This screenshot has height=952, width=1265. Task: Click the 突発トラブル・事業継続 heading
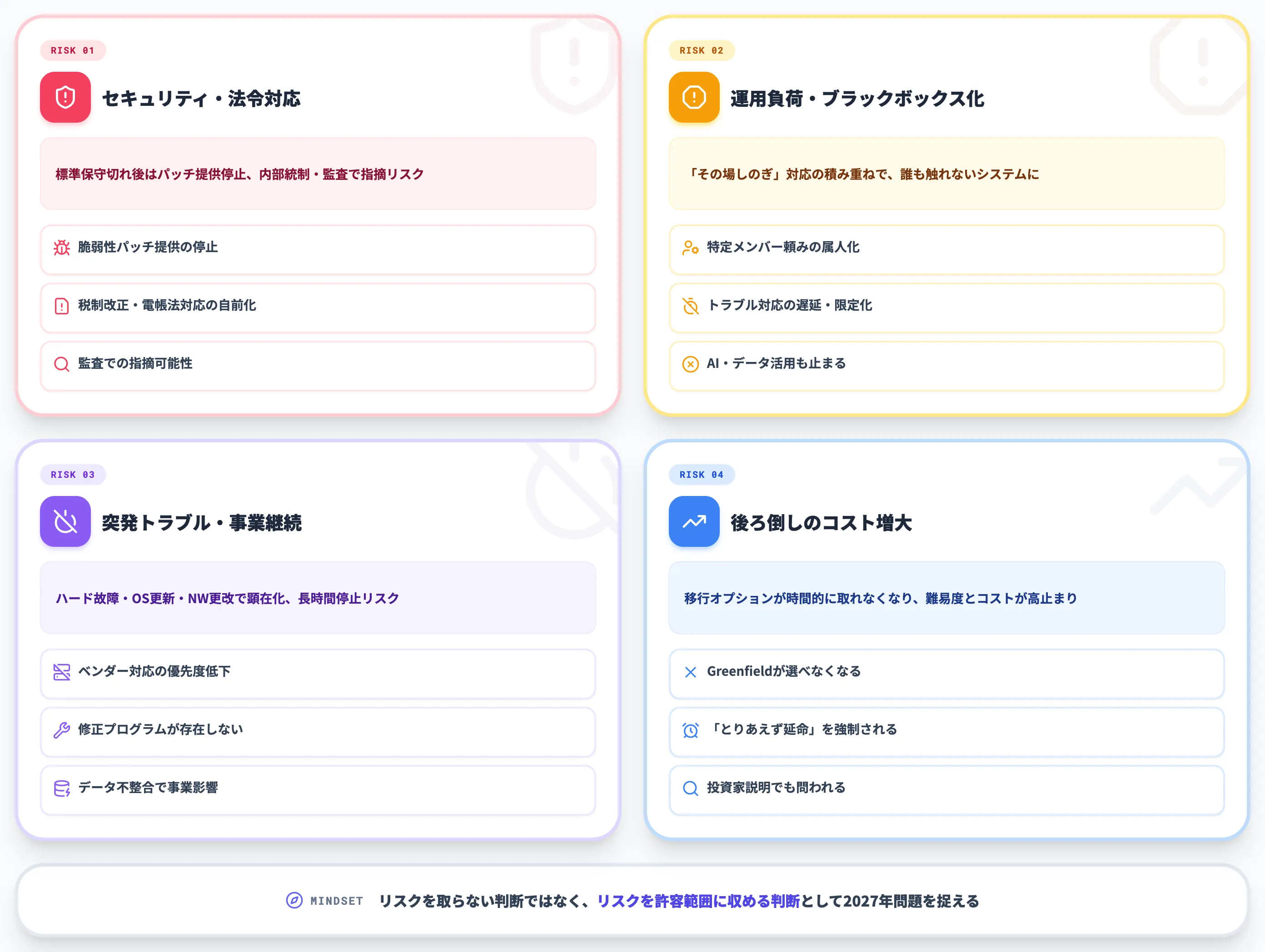201,523
